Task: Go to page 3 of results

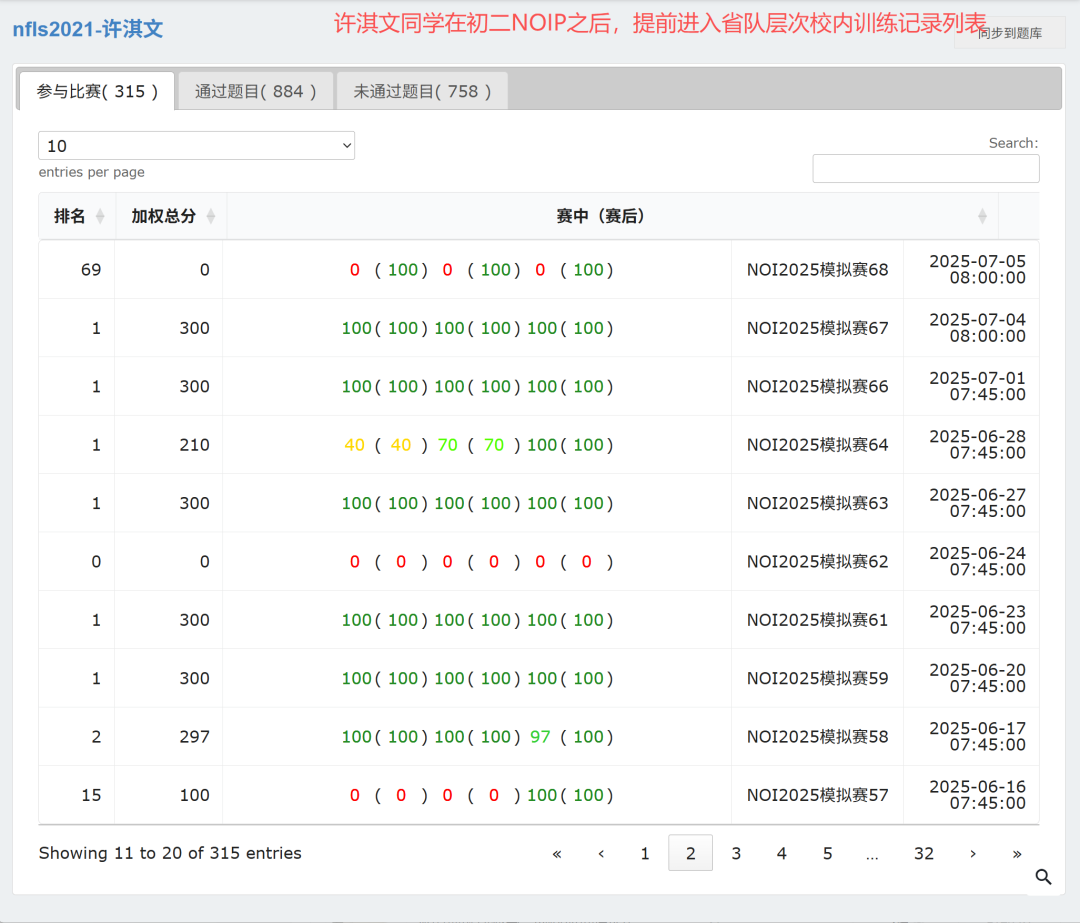Action: pyautogui.click(x=736, y=853)
